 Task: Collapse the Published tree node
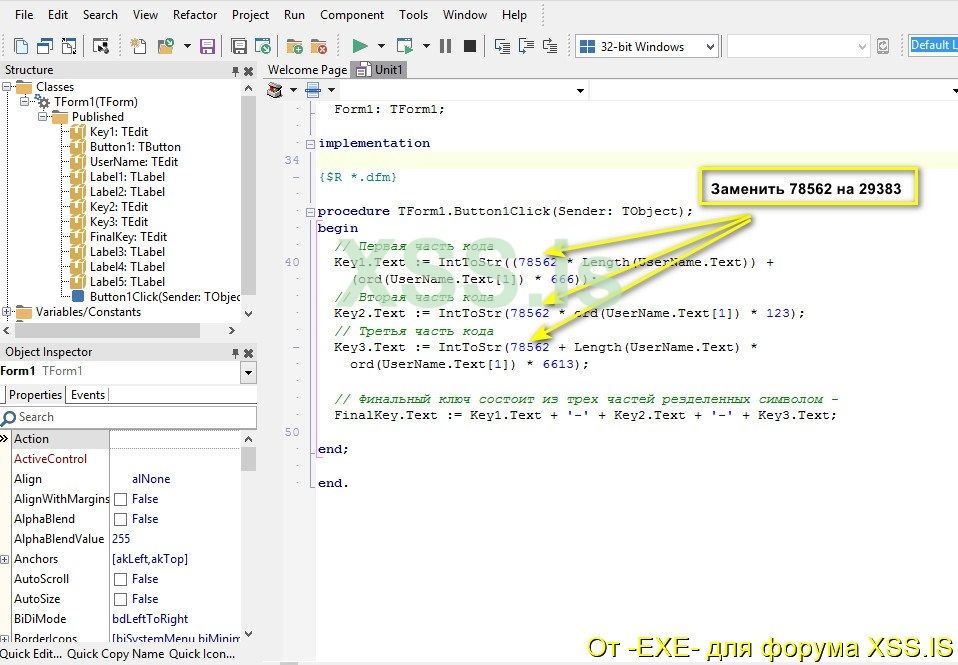43,117
